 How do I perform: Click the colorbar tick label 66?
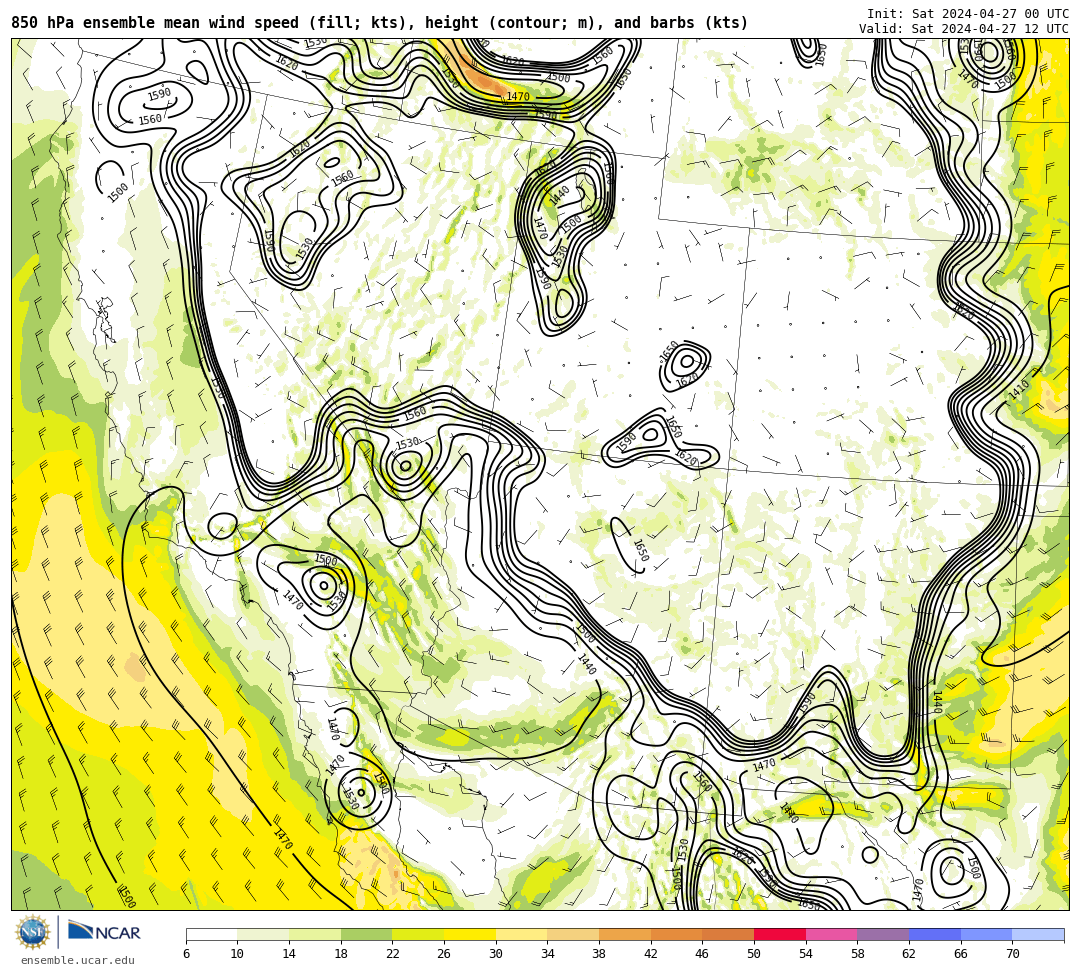click(x=961, y=954)
